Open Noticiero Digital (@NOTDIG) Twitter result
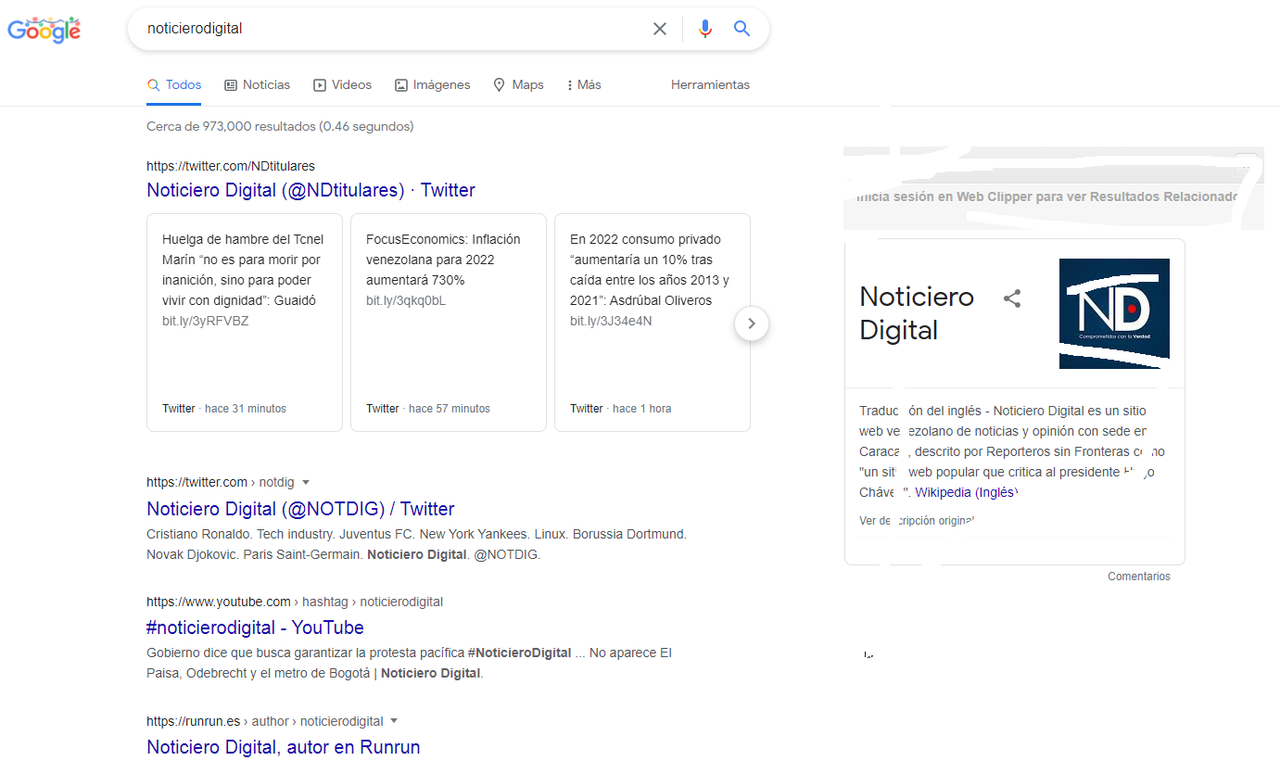Viewport: 1280px width, 761px height. point(301,509)
